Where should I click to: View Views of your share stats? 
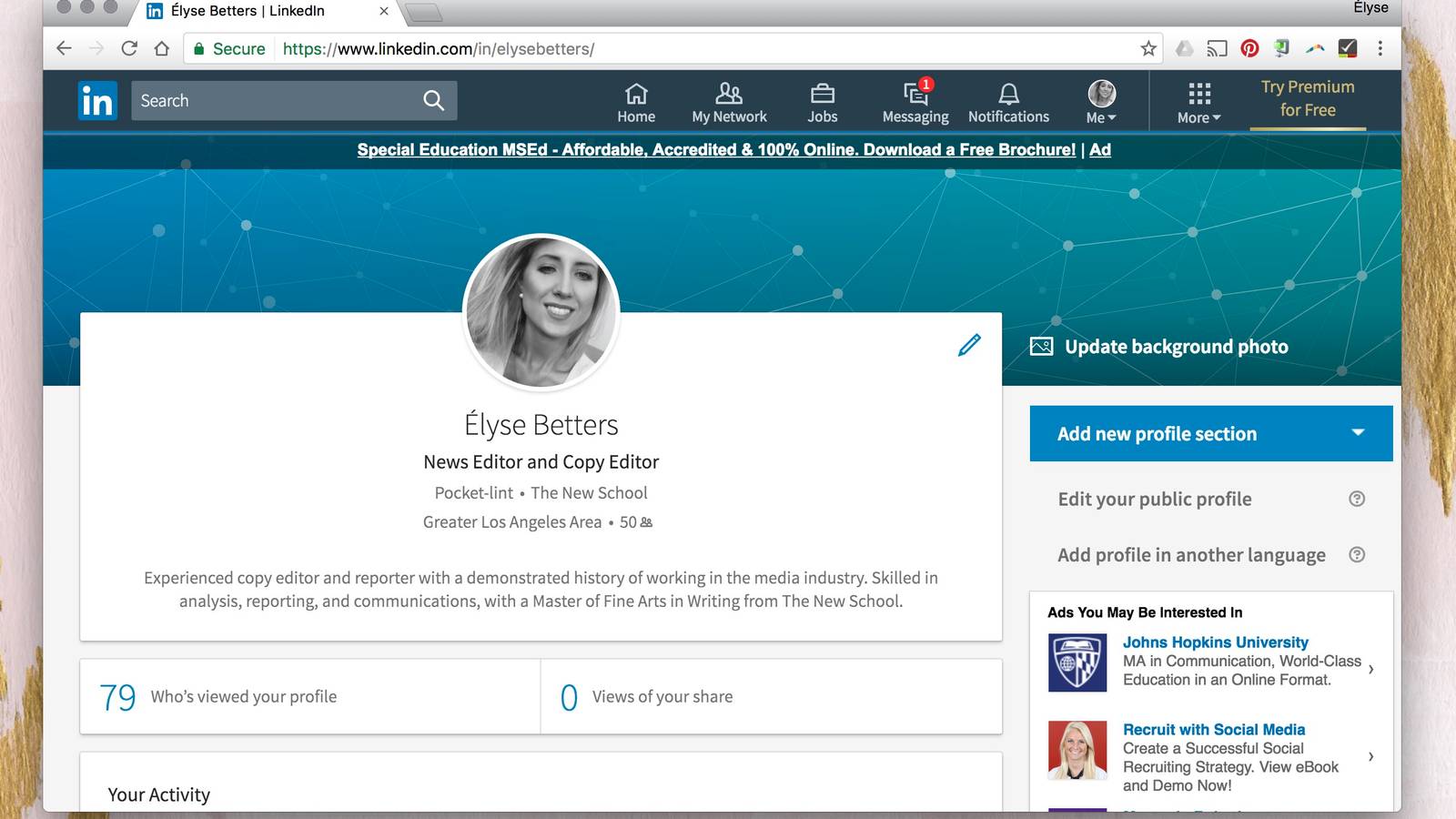tap(771, 696)
